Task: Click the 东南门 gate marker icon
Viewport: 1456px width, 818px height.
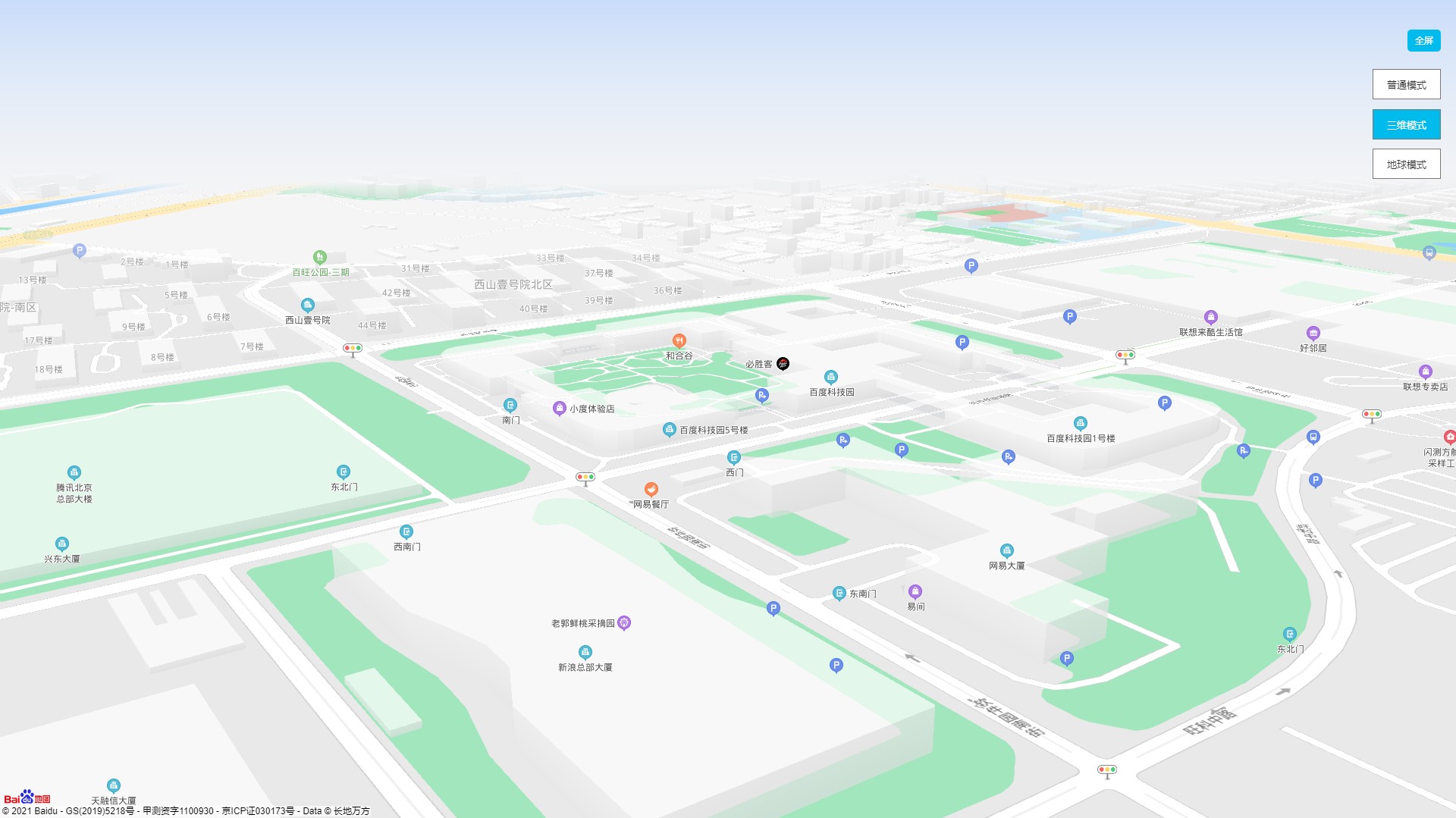Action: tap(839, 594)
